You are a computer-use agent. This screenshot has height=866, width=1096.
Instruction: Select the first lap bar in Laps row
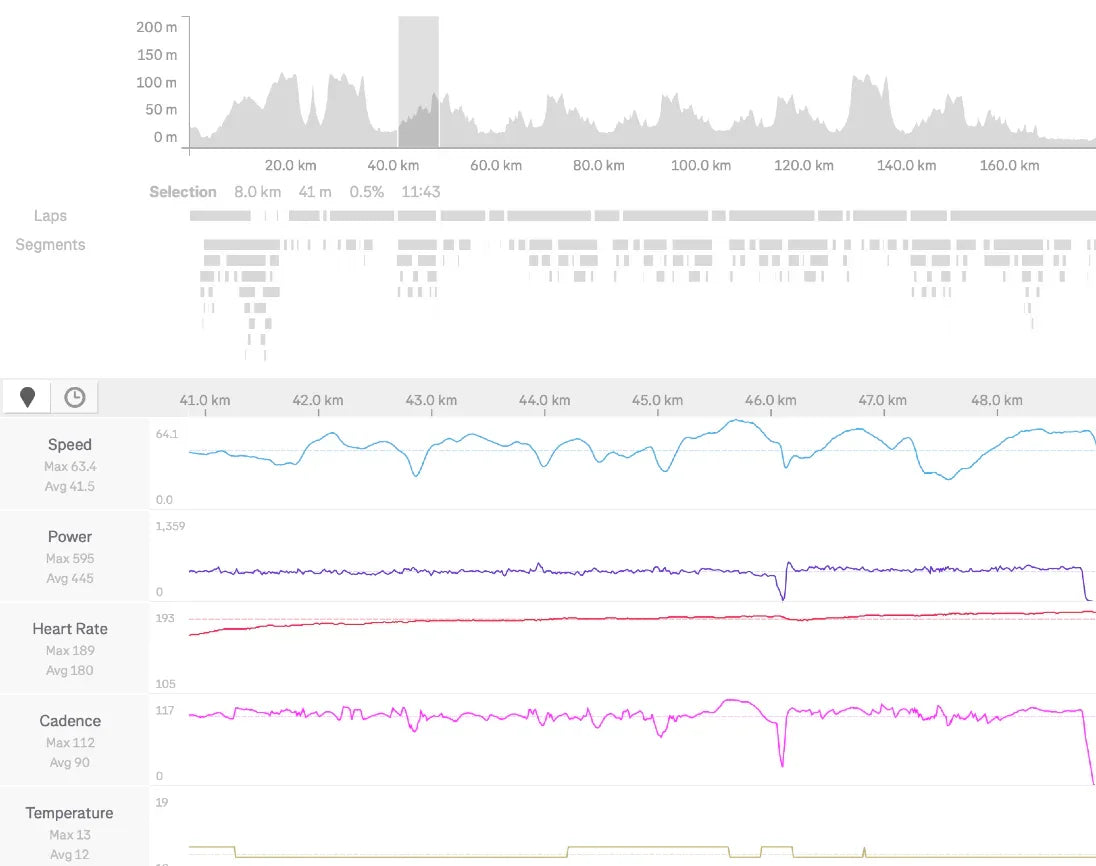[220, 216]
